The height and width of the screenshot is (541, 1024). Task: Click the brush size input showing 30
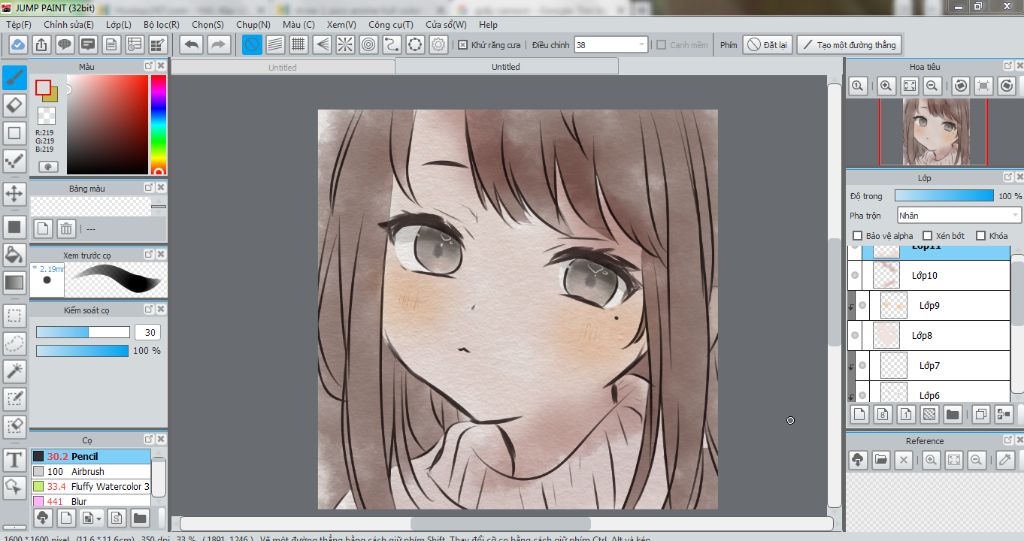tap(148, 333)
